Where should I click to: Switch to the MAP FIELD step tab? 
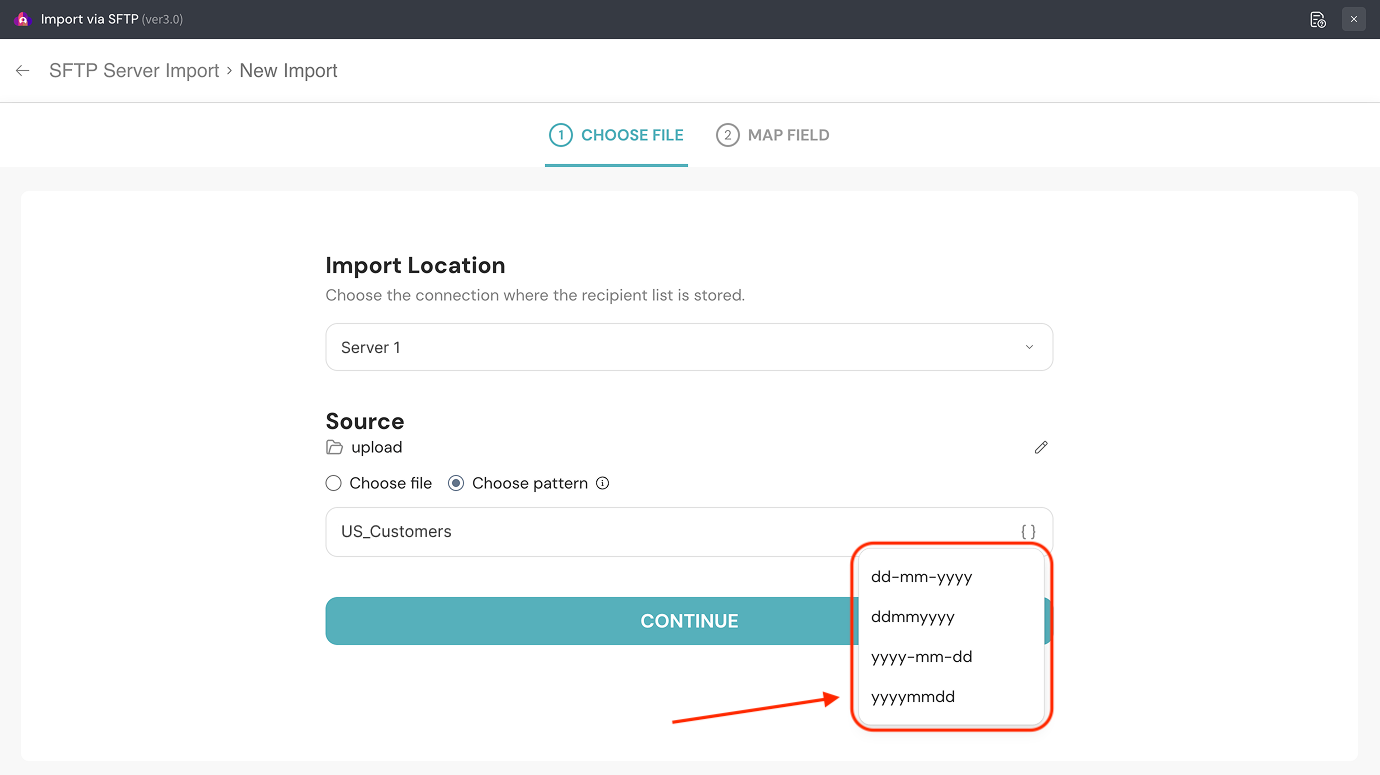(x=773, y=135)
